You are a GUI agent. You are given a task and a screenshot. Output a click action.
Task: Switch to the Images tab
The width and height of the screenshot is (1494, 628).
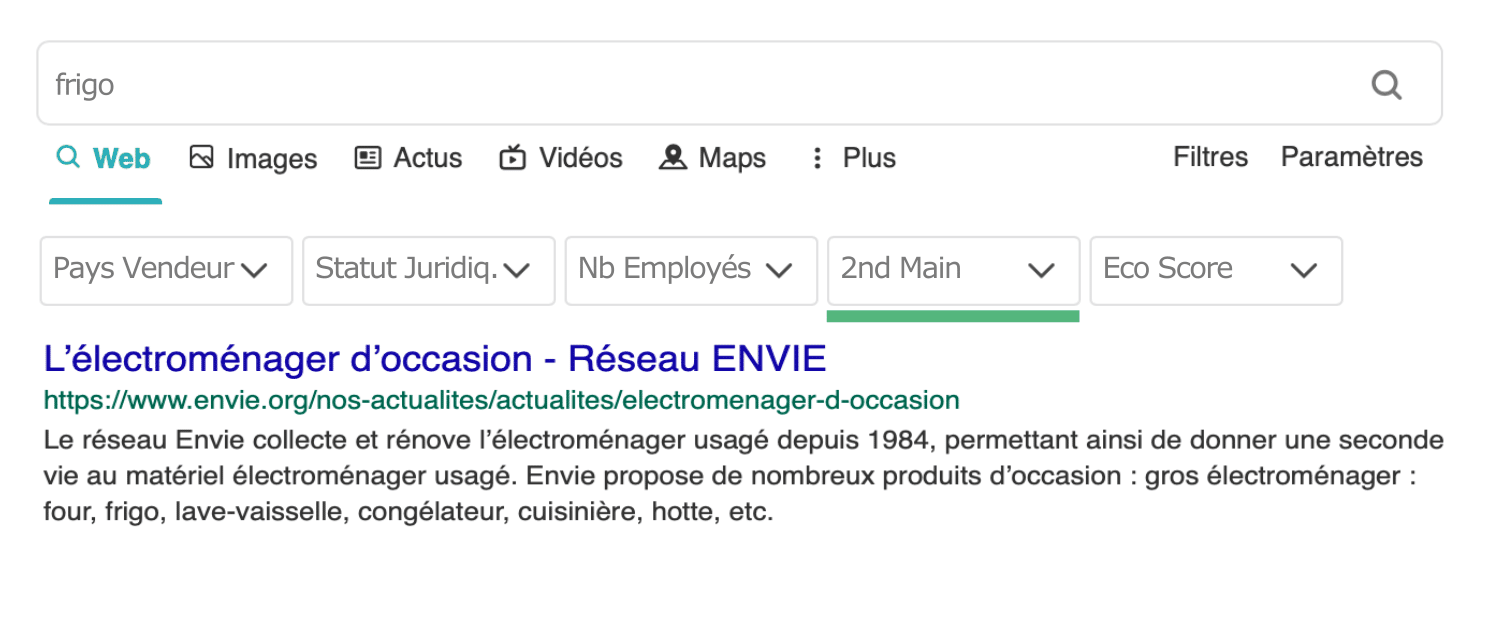point(272,158)
